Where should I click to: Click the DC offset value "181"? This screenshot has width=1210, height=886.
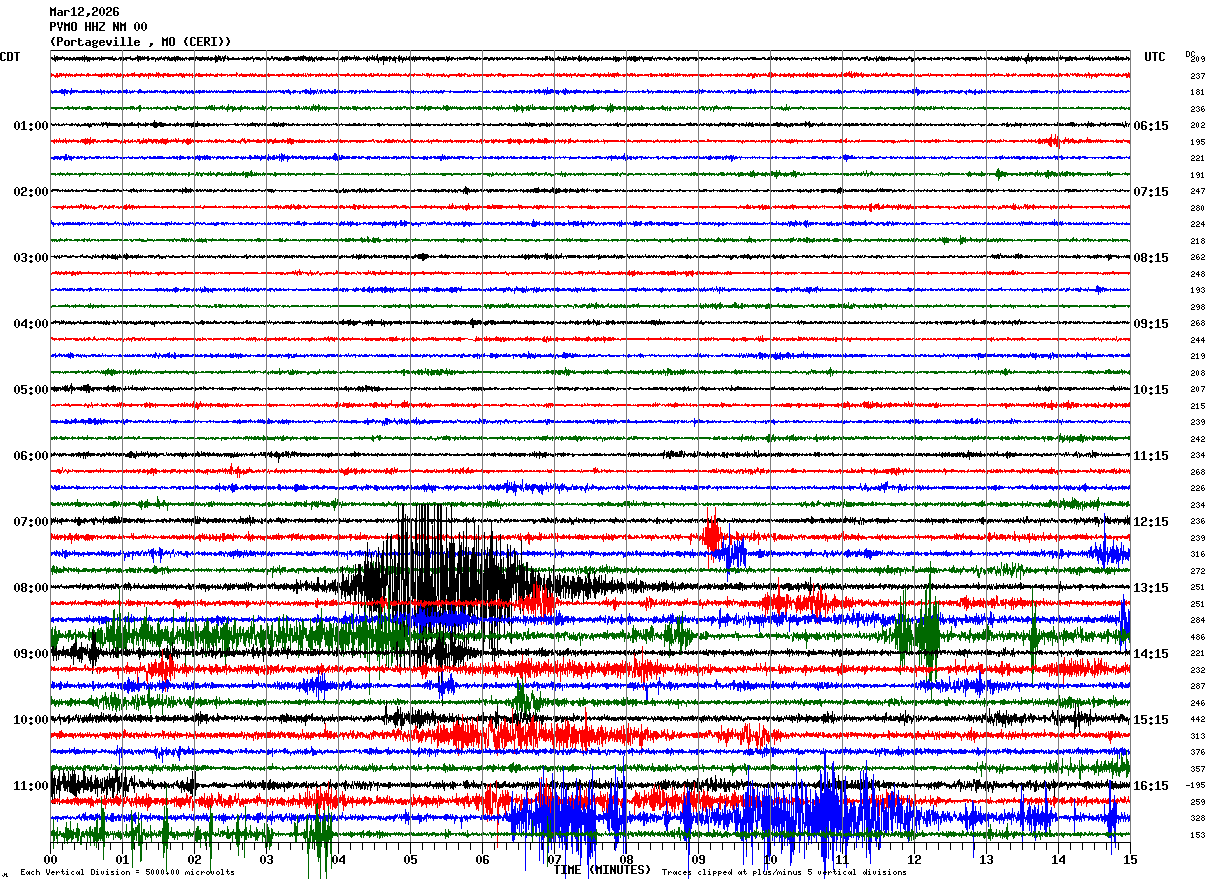[1197, 93]
